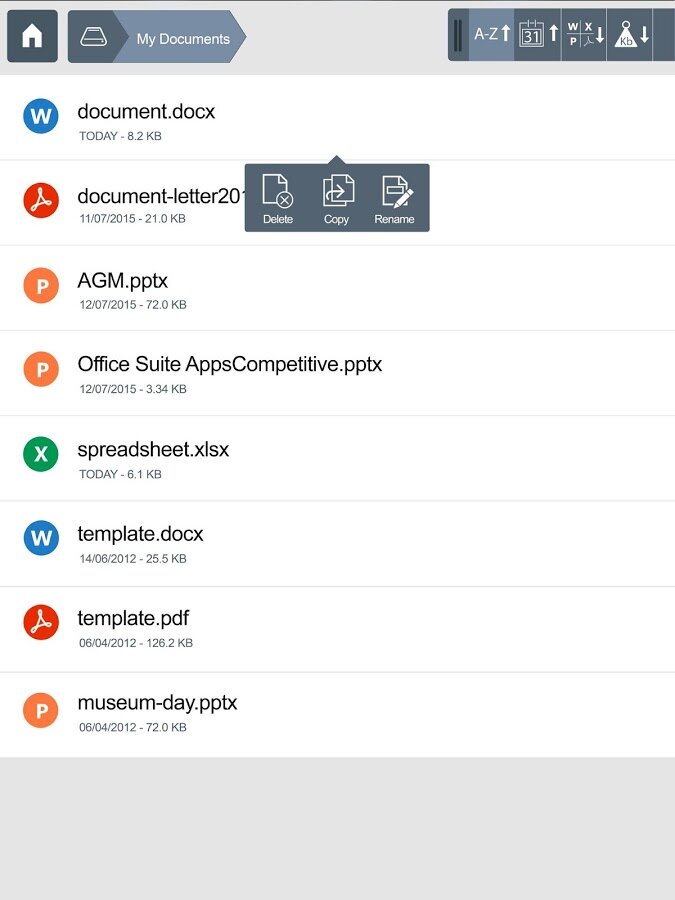This screenshot has width=675, height=900.
Task: Sort files by date
Action: click(538, 35)
